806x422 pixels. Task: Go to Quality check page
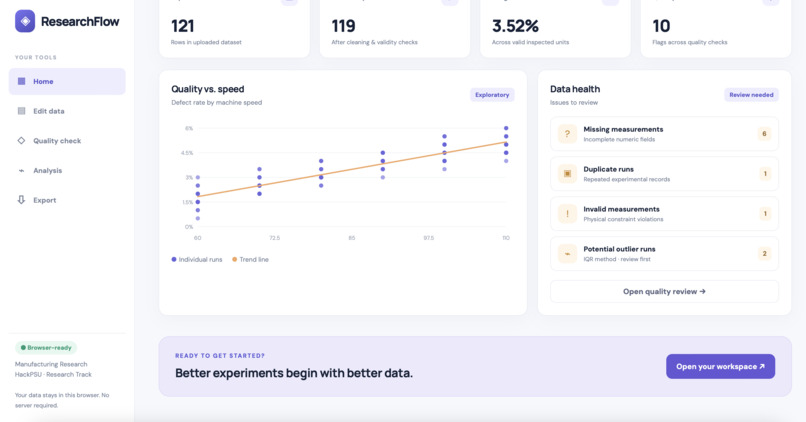point(67,141)
